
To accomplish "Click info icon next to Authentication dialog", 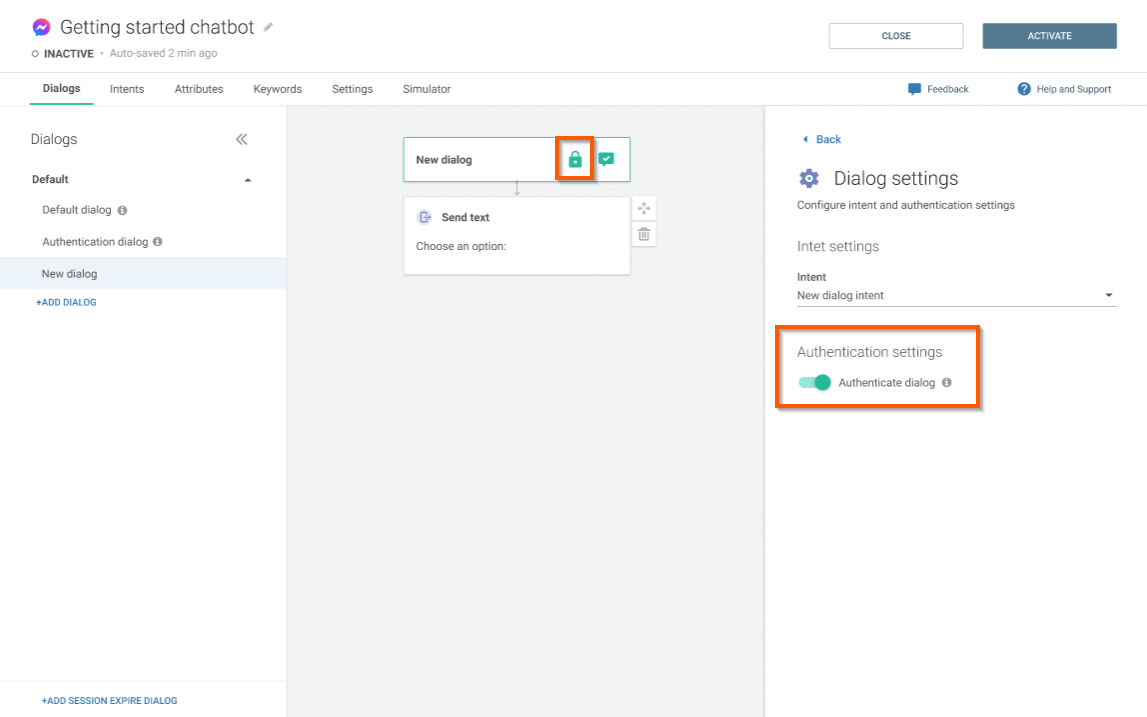I will pyautogui.click(x=158, y=242).
